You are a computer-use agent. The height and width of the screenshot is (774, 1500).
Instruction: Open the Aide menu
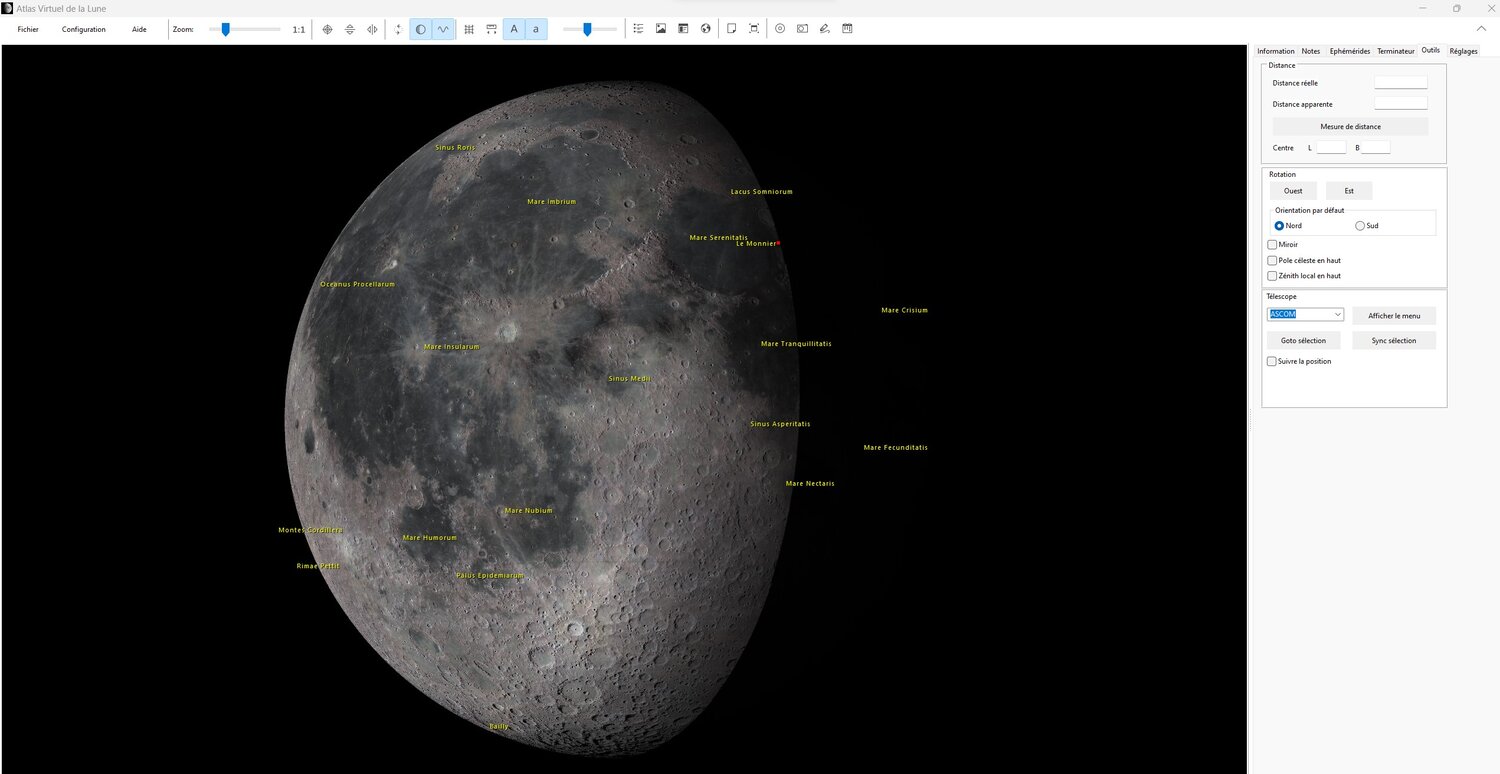[x=139, y=29]
